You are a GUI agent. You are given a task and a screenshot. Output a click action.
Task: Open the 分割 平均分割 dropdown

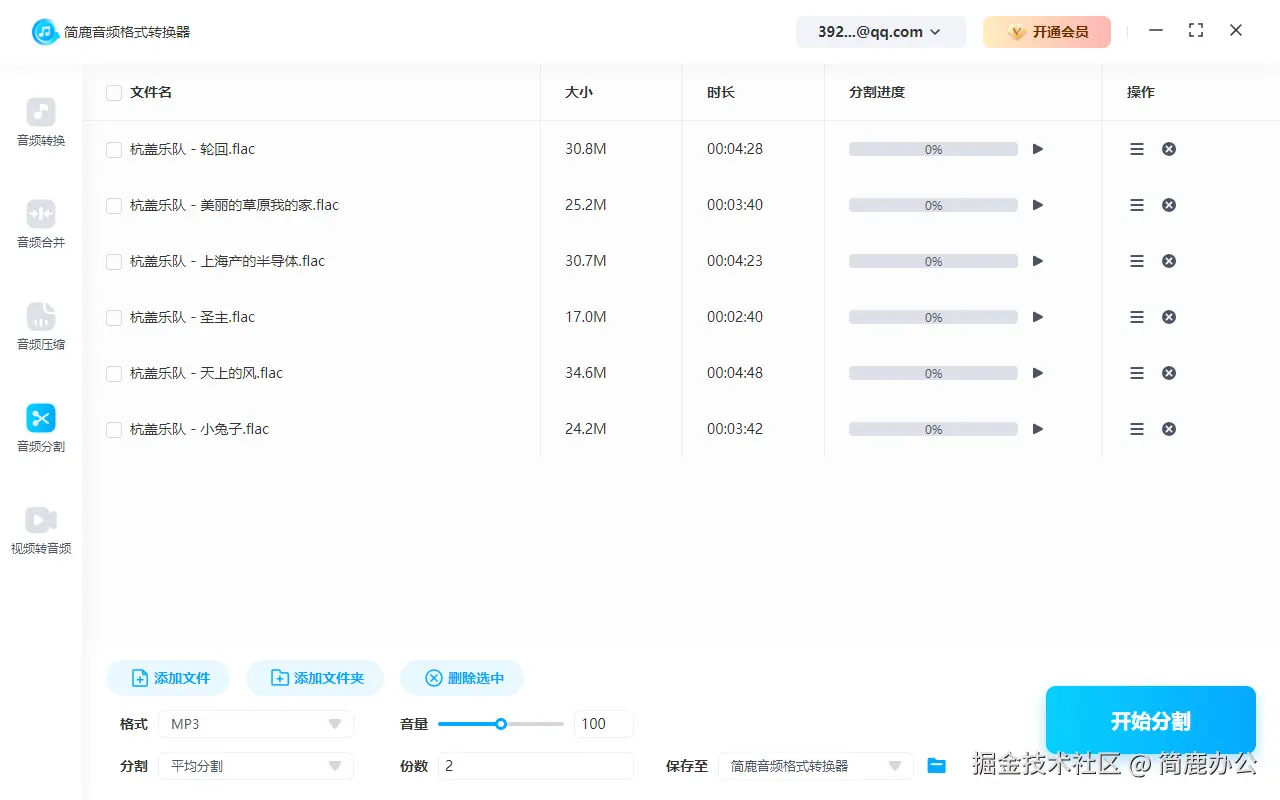point(258,766)
